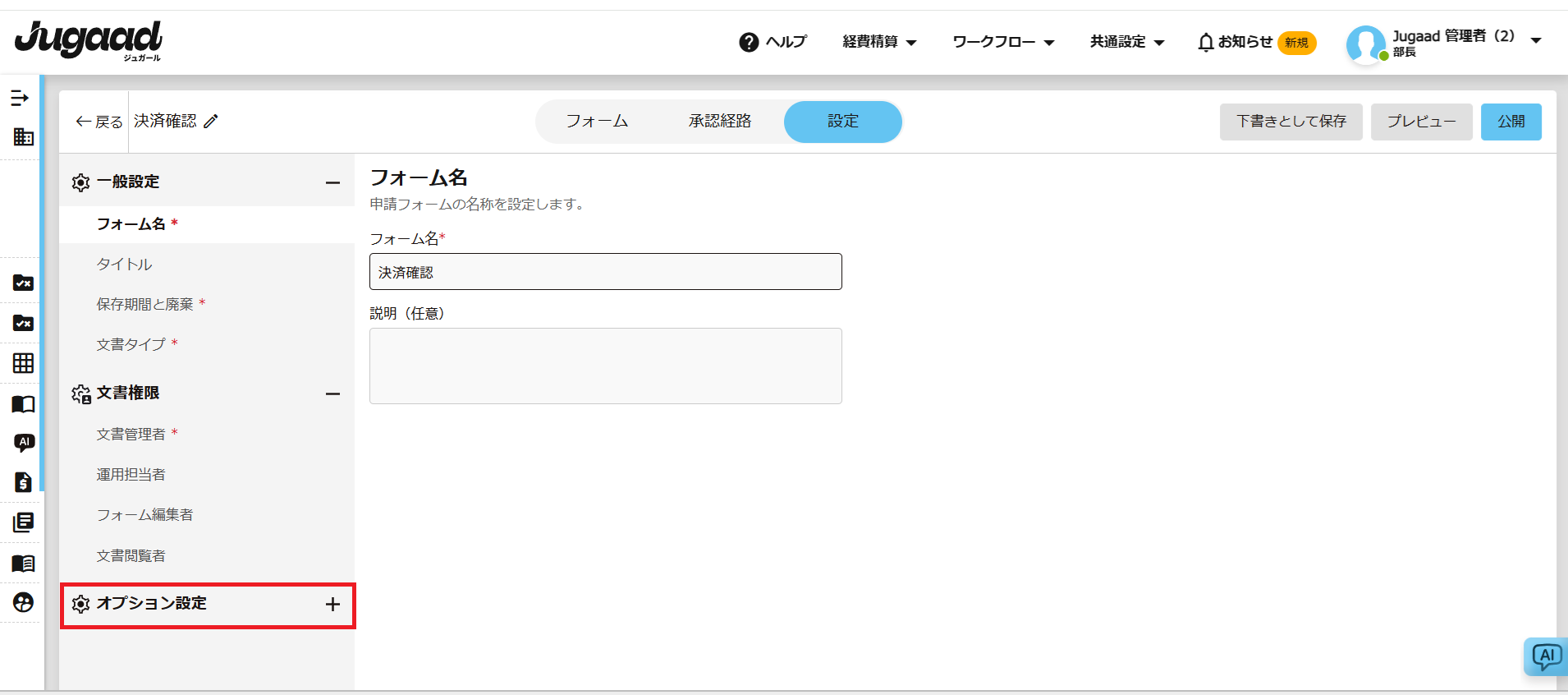
Task: Click the building icon in the sidebar
Action: (23, 137)
